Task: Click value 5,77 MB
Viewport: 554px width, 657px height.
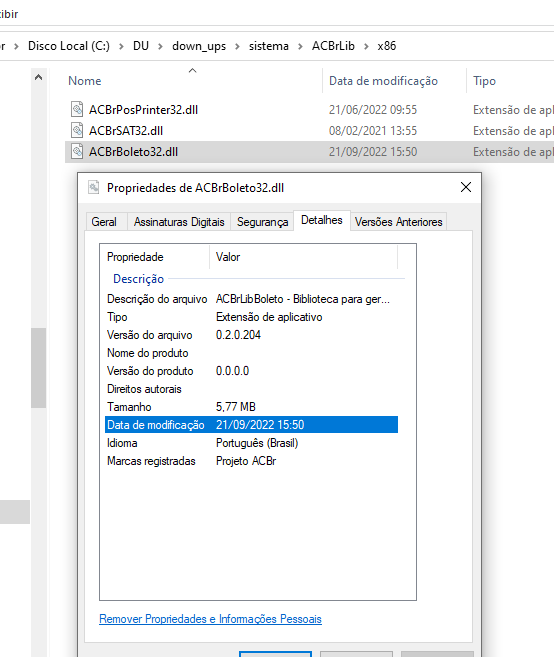Action: pos(236,407)
